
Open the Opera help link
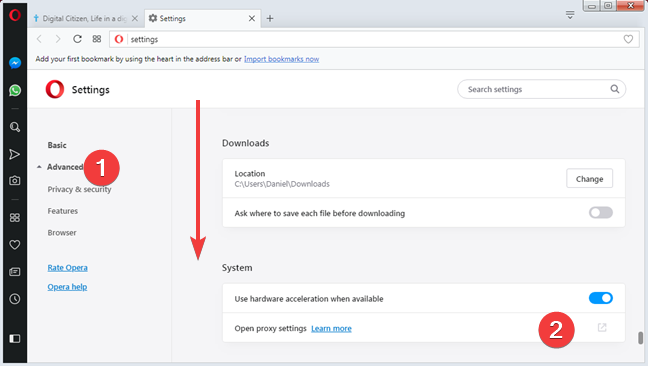pos(67,287)
